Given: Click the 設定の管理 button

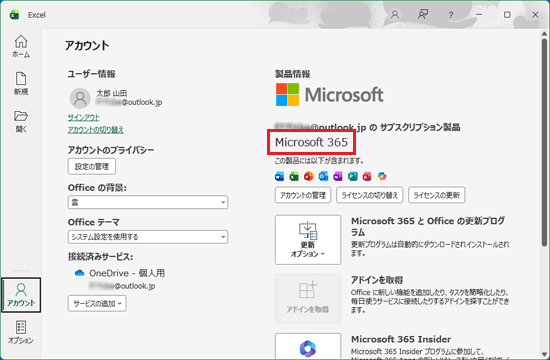Looking at the screenshot, I should 92,166.
